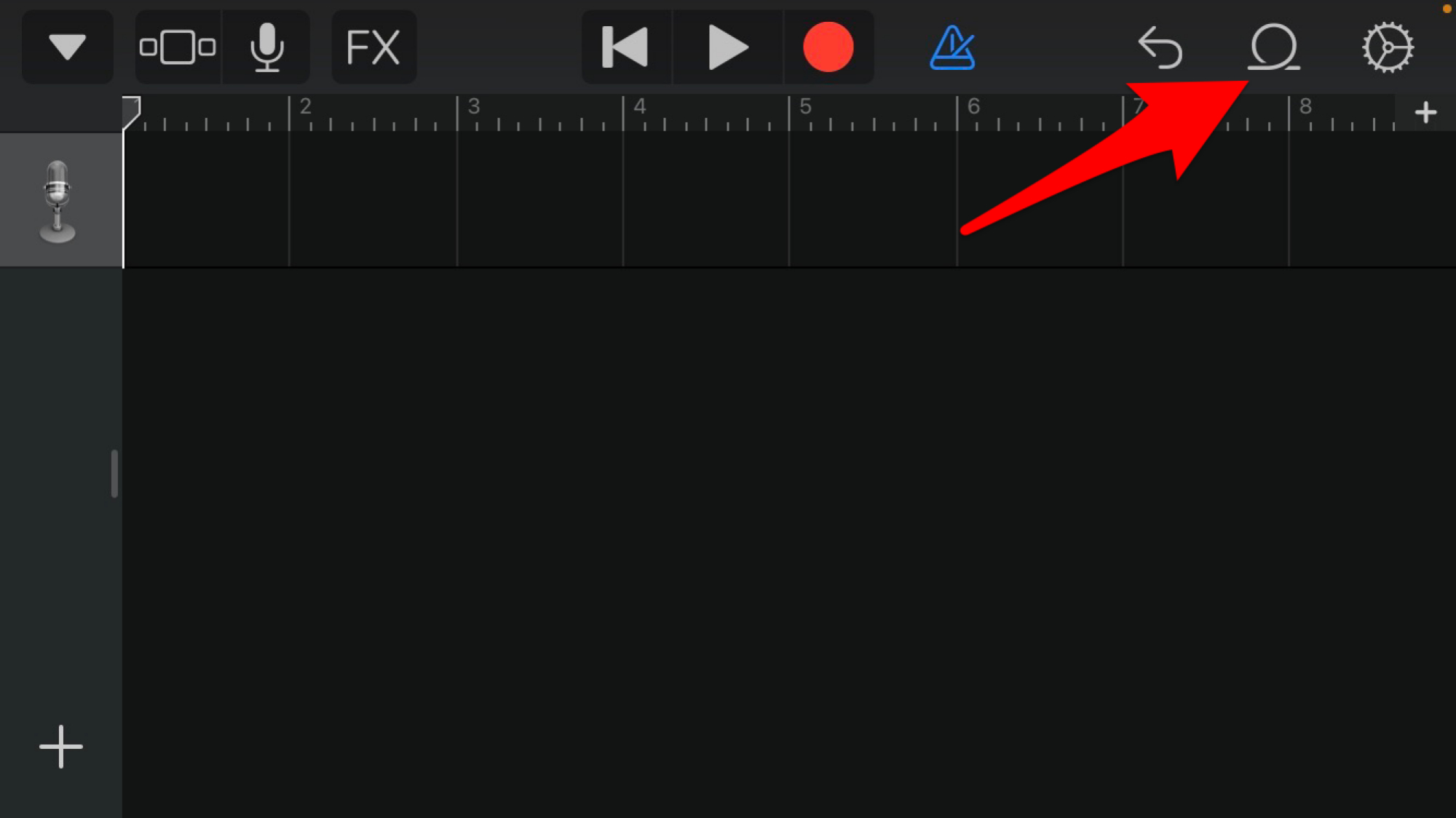Screen dimensions: 1456x818
Task: Switch to the Tracks view button
Action: (178, 47)
